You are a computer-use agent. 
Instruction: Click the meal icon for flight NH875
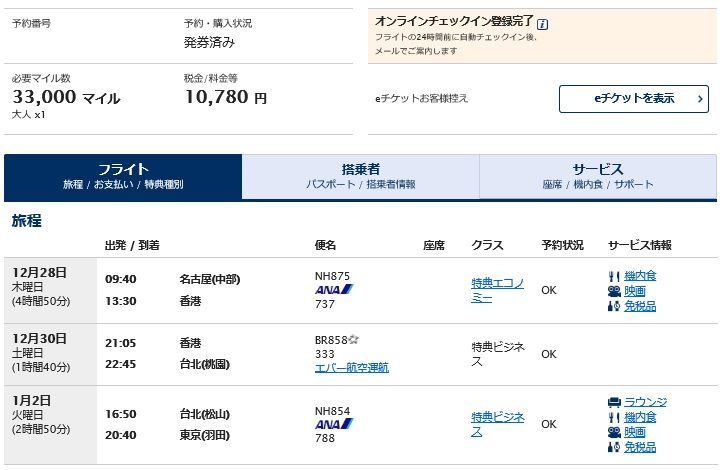614,276
